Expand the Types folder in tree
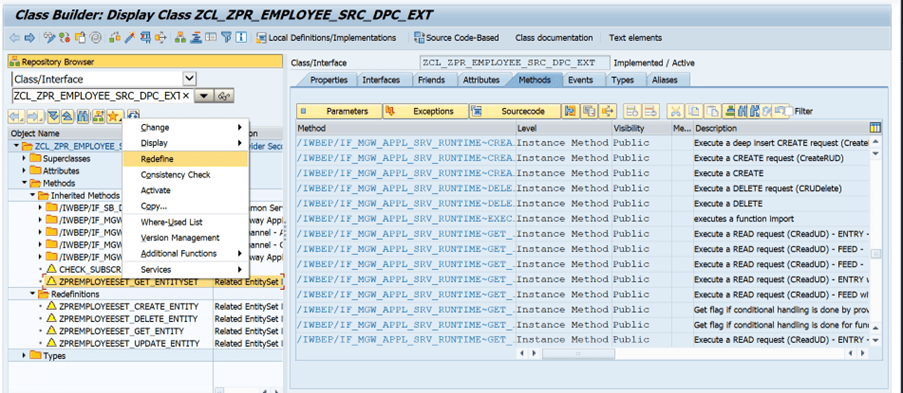Screen dimensions: 903x393 pyautogui.click(x=25, y=356)
